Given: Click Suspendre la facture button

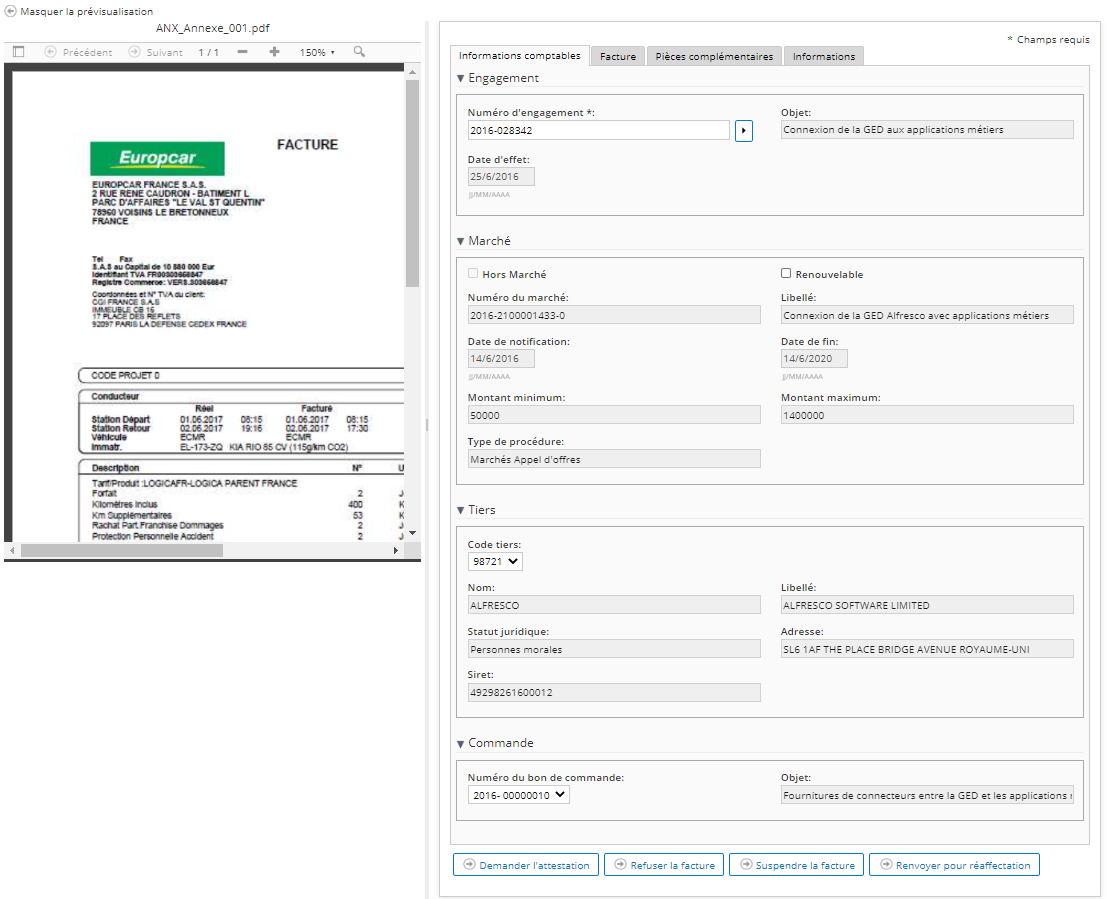Looking at the screenshot, I should (x=796, y=865).
